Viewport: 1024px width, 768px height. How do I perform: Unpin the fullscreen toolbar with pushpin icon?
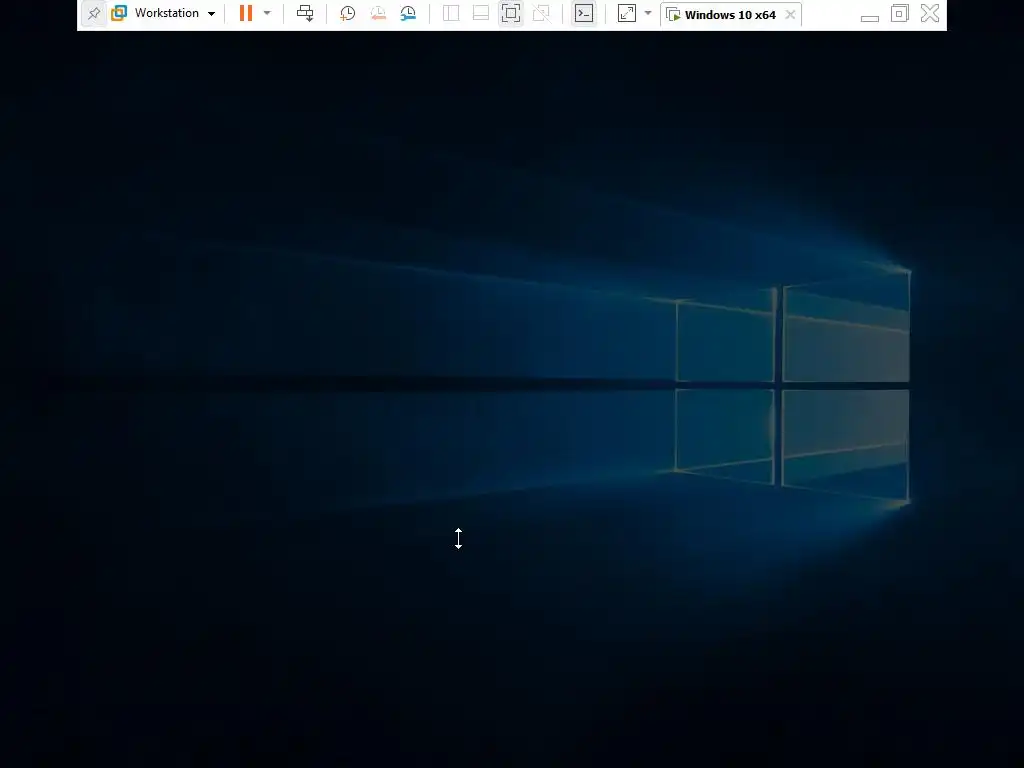pyautogui.click(x=94, y=13)
